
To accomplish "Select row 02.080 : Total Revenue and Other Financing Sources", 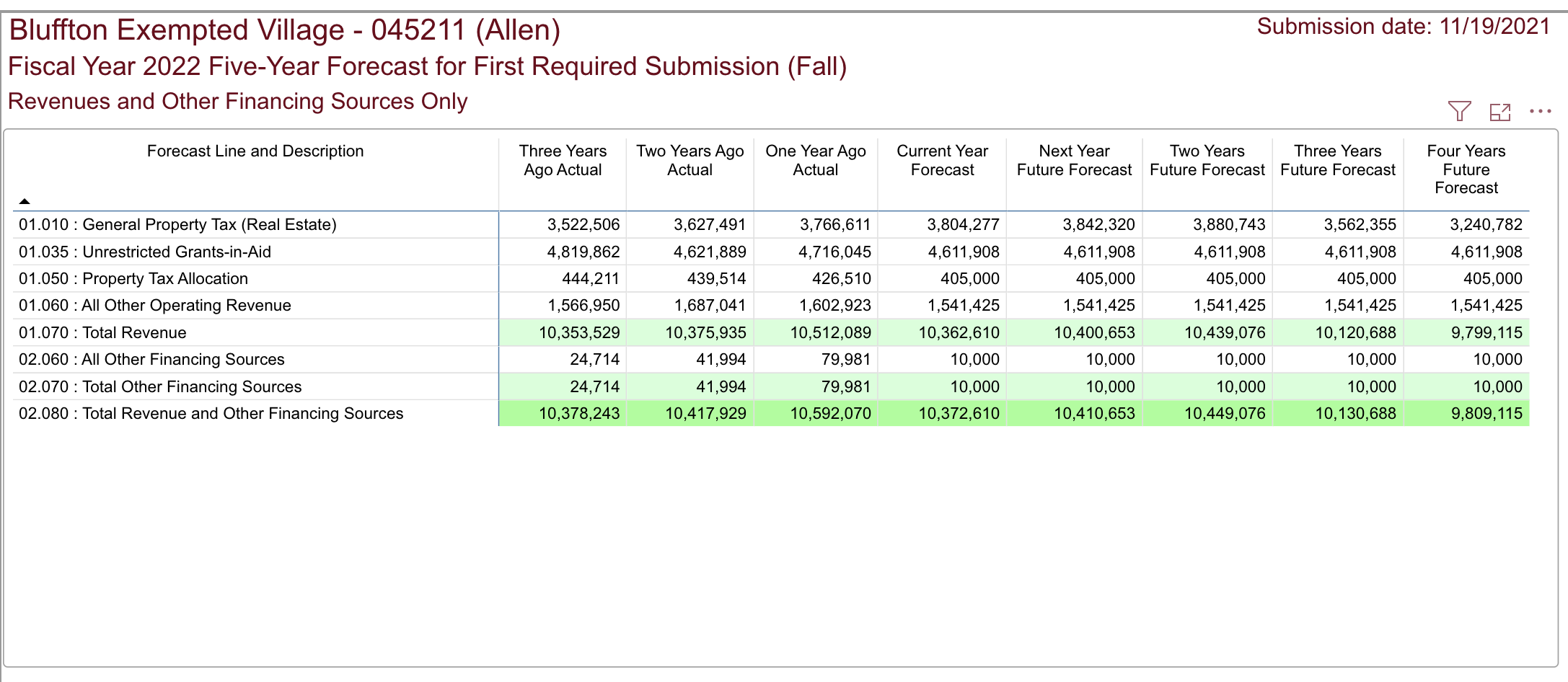I will (771, 413).
